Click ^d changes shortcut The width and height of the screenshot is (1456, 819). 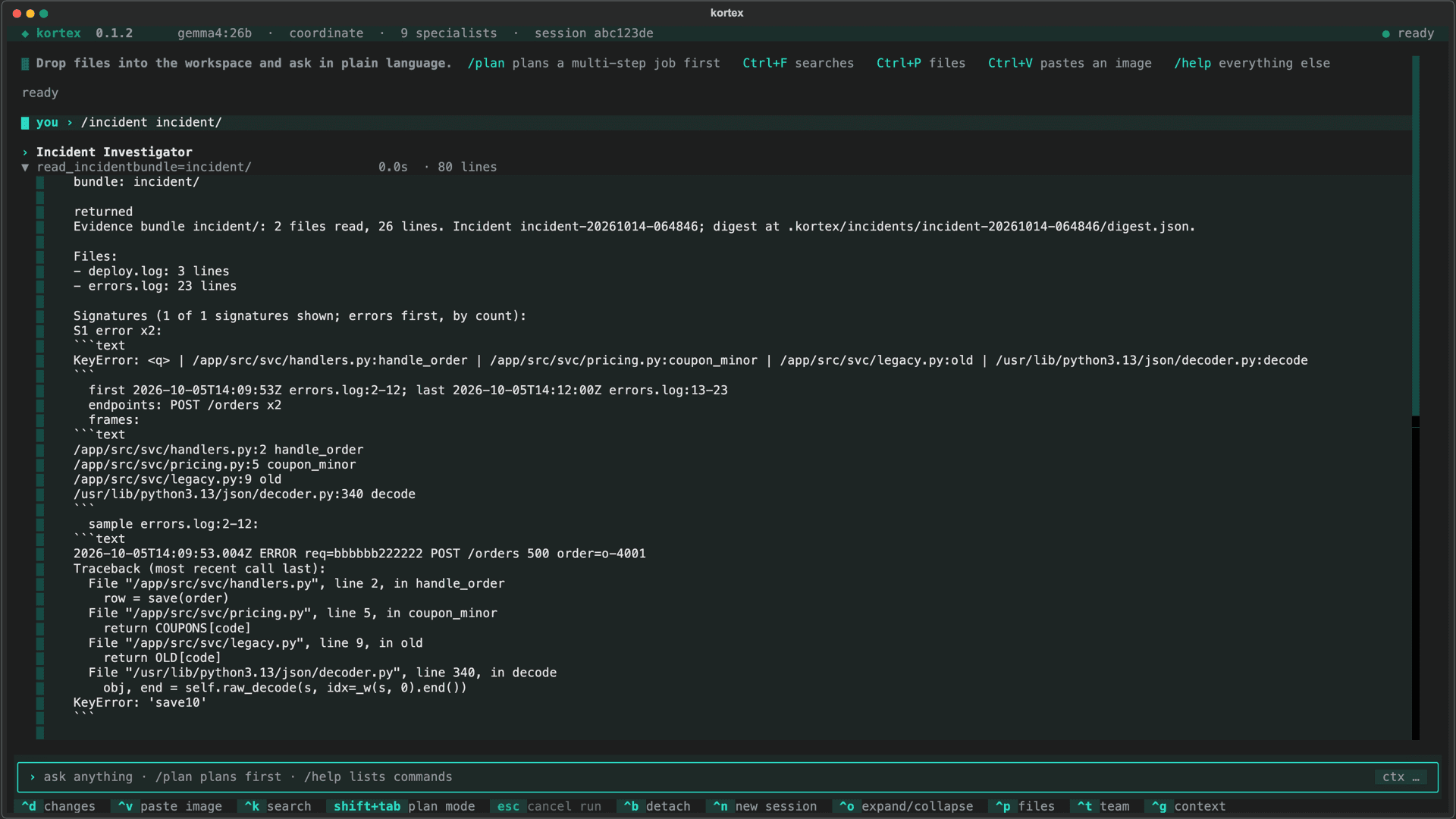(x=58, y=806)
